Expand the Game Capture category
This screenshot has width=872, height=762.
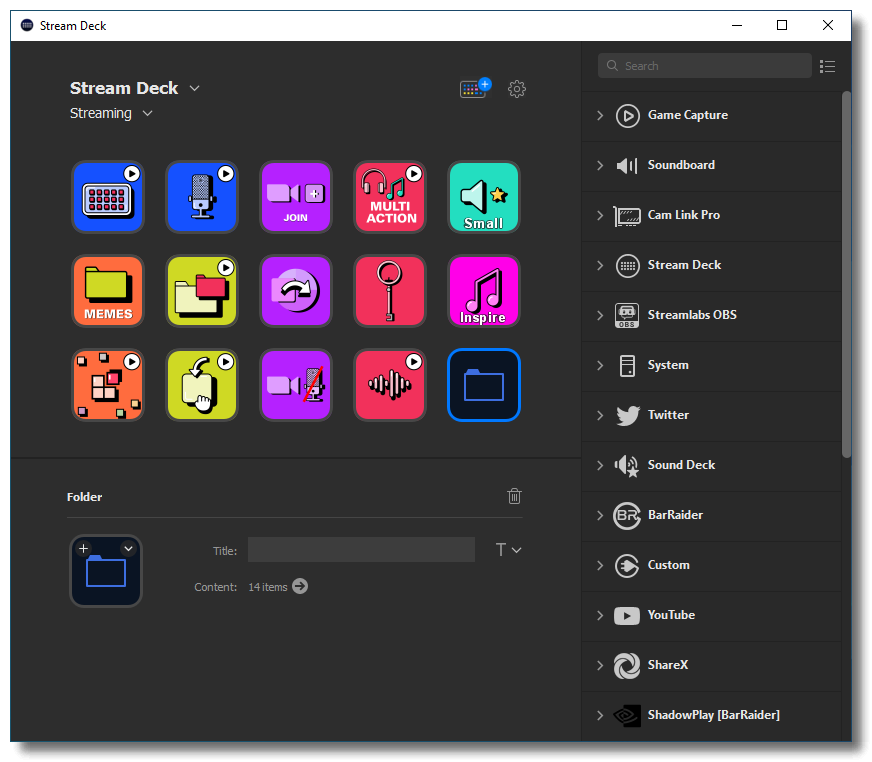pos(600,116)
